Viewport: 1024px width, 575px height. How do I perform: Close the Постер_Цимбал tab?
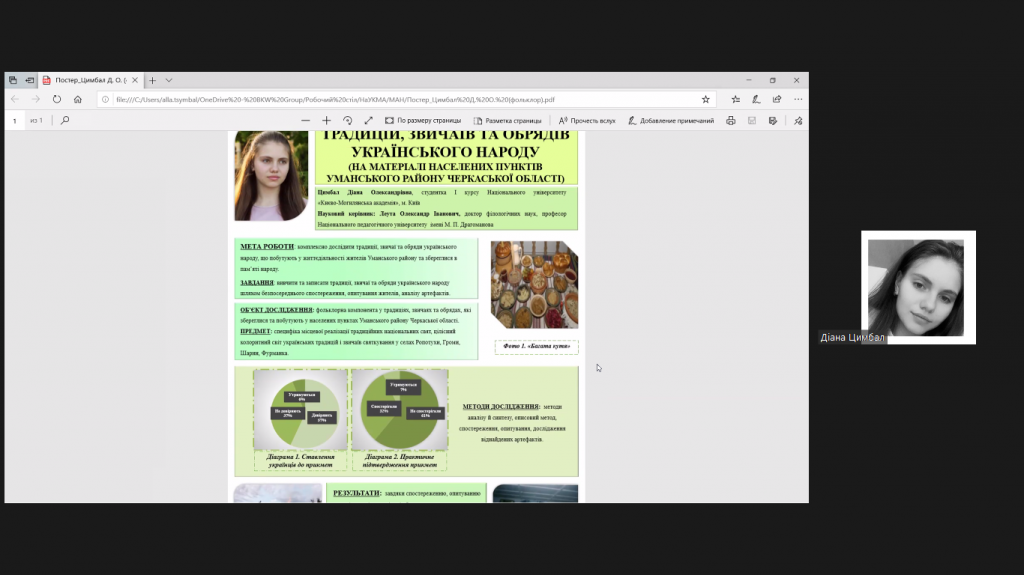[135, 80]
